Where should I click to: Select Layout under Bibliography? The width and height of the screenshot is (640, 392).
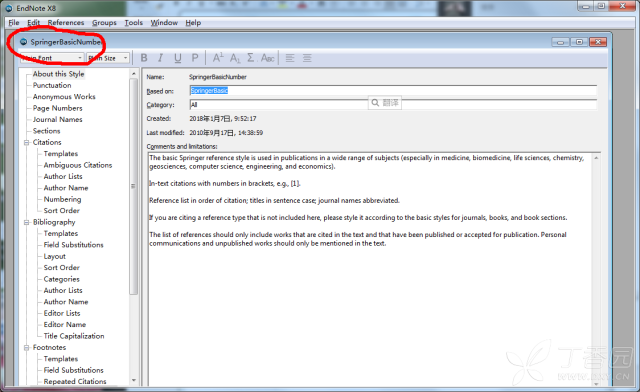[55, 256]
